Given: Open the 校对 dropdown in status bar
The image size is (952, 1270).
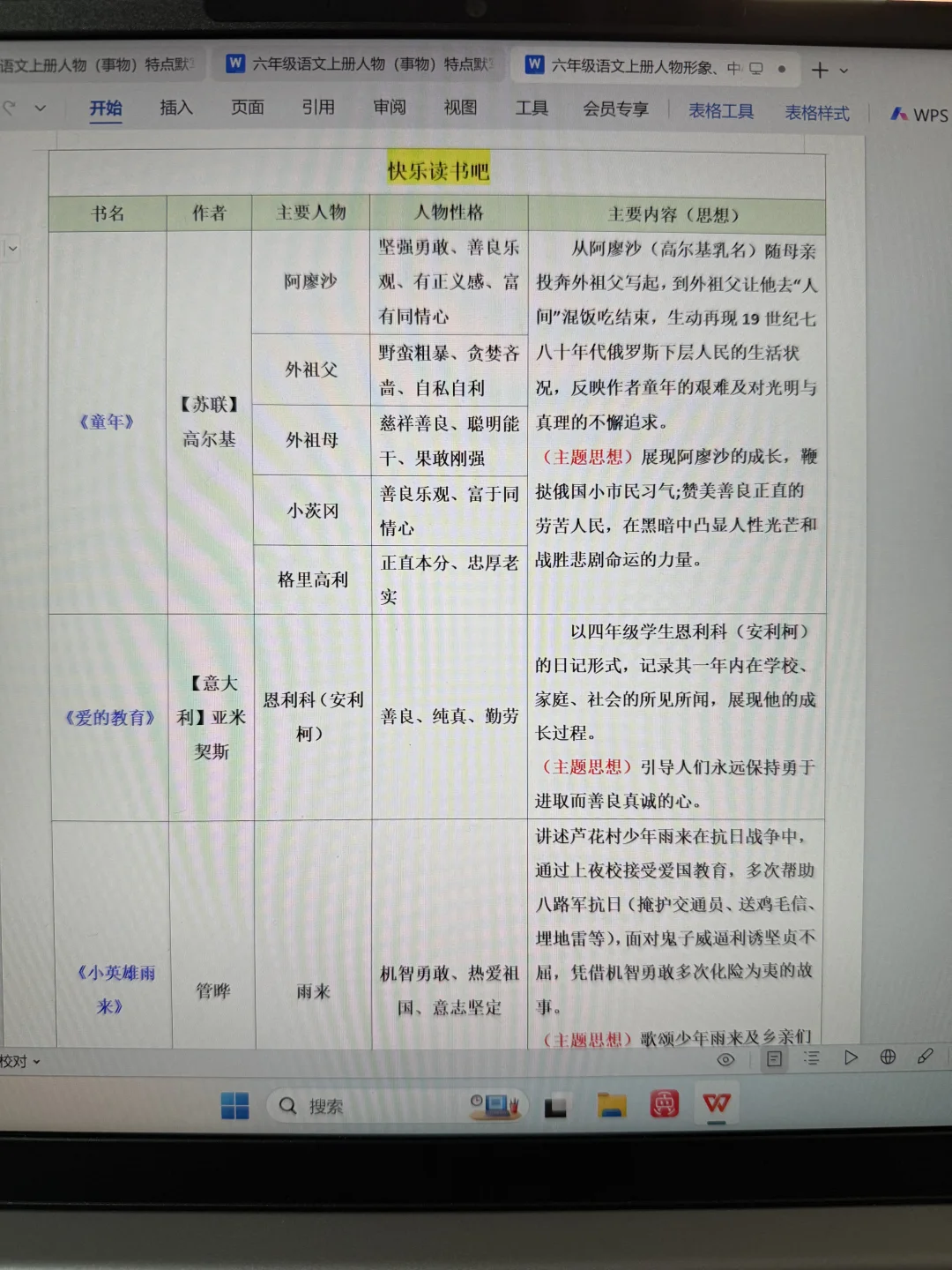Looking at the screenshot, I should (21, 1062).
